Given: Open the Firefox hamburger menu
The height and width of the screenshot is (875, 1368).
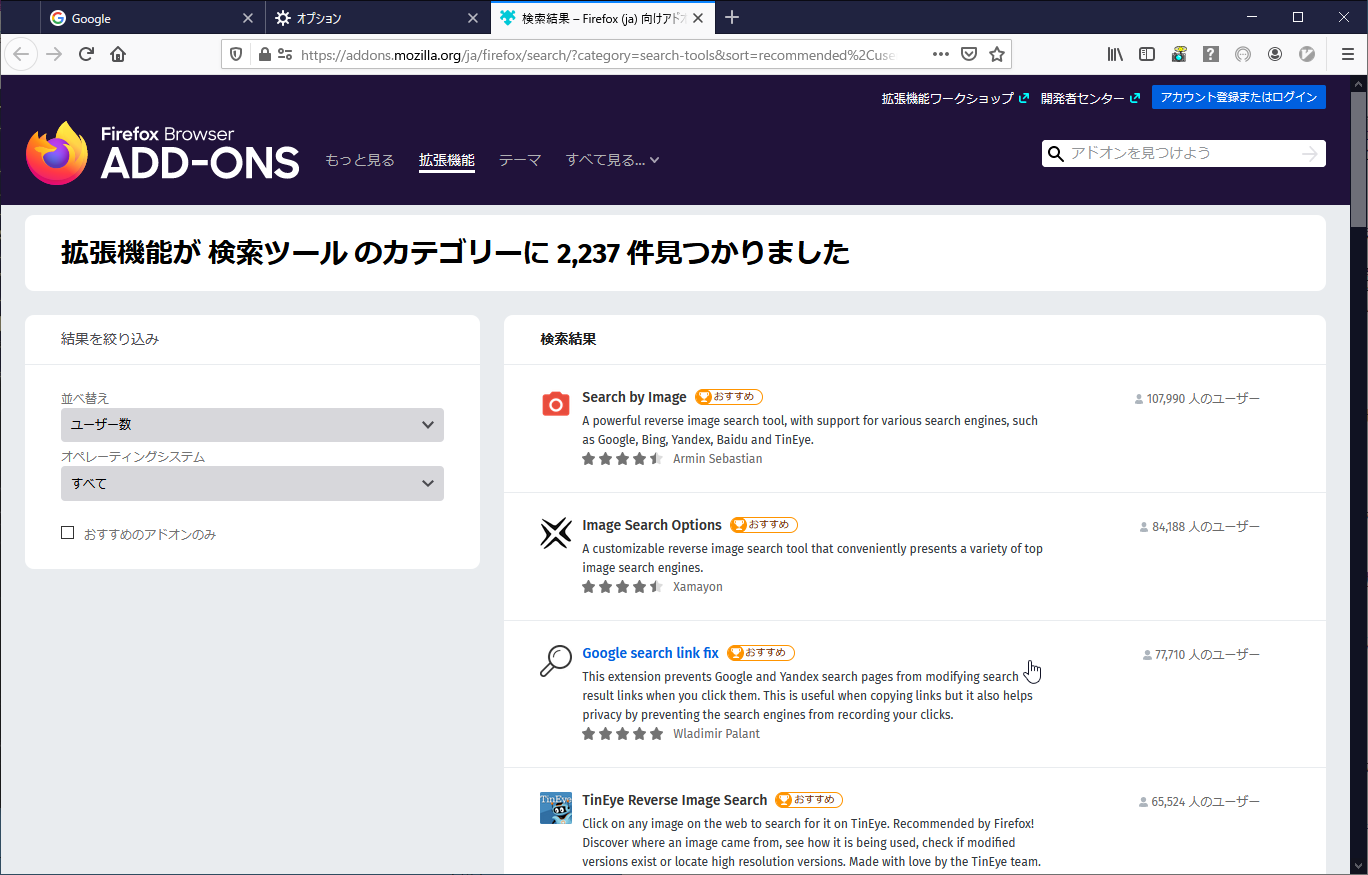Looking at the screenshot, I should (1348, 54).
